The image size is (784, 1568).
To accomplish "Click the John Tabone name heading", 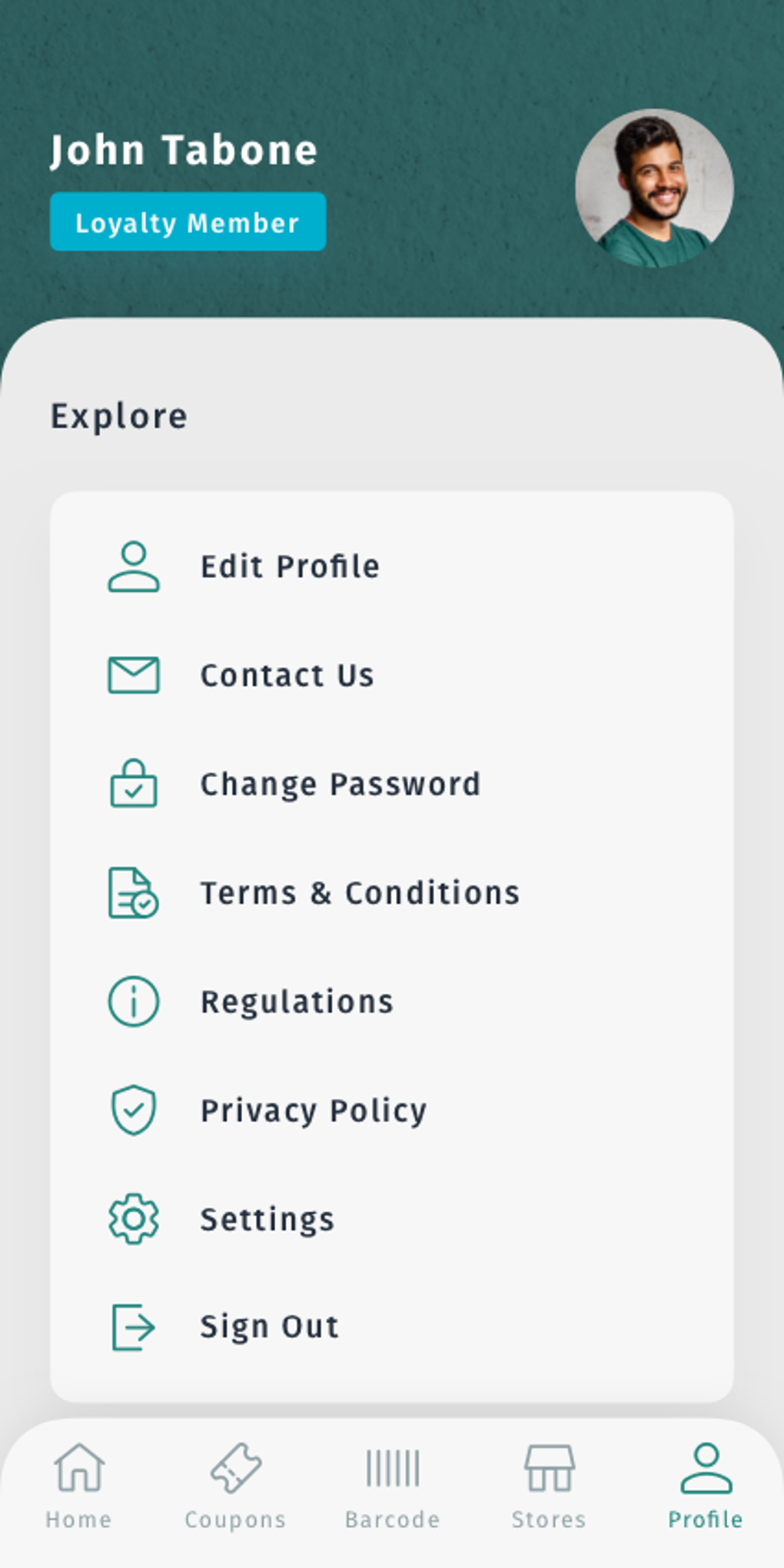I will tap(184, 150).
